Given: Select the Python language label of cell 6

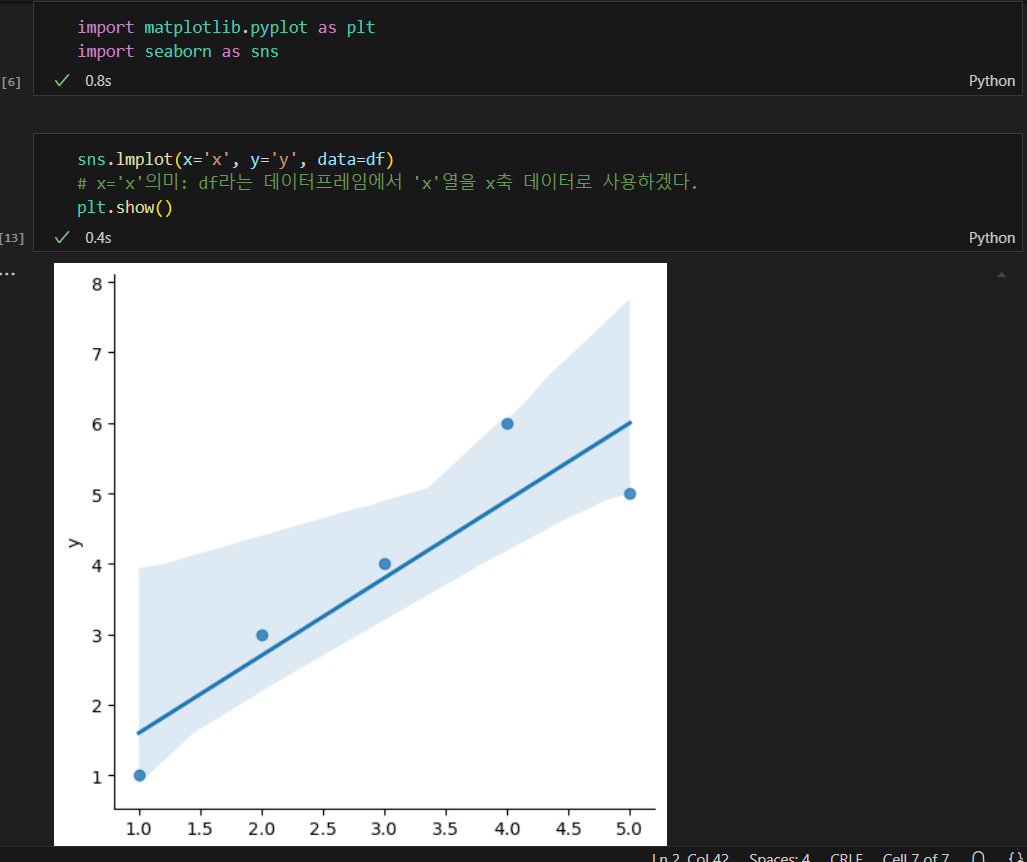Looking at the screenshot, I should tap(992, 81).
